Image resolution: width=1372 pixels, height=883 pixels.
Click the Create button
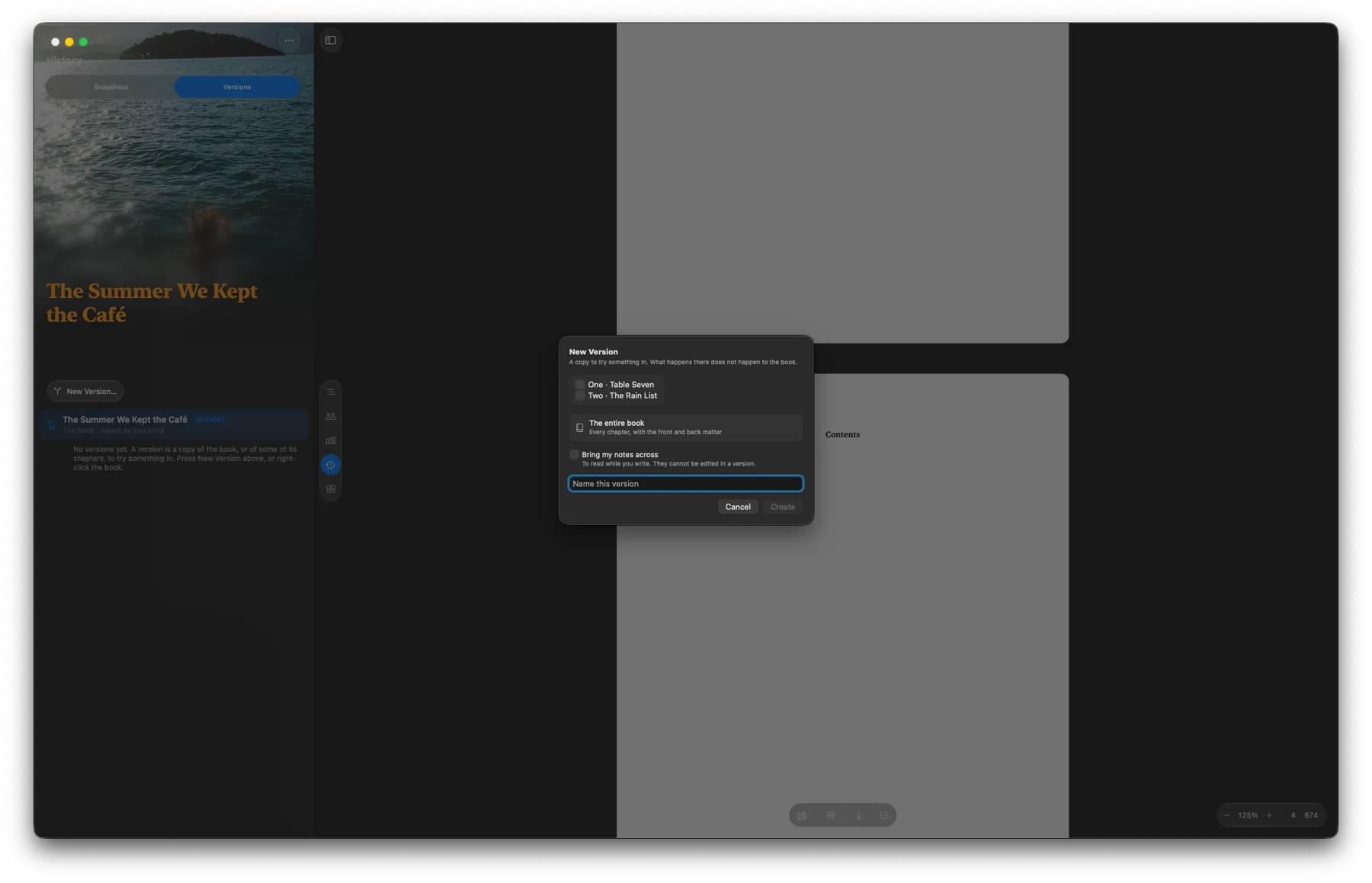click(782, 507)
